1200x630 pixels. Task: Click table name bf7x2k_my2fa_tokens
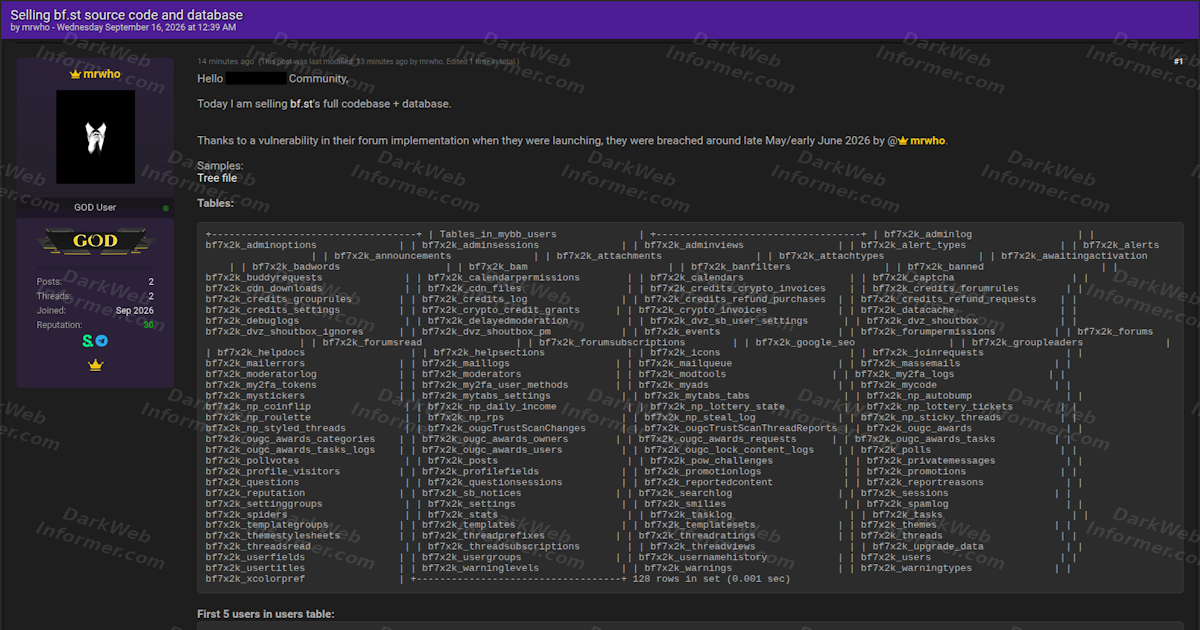(261, 386)
